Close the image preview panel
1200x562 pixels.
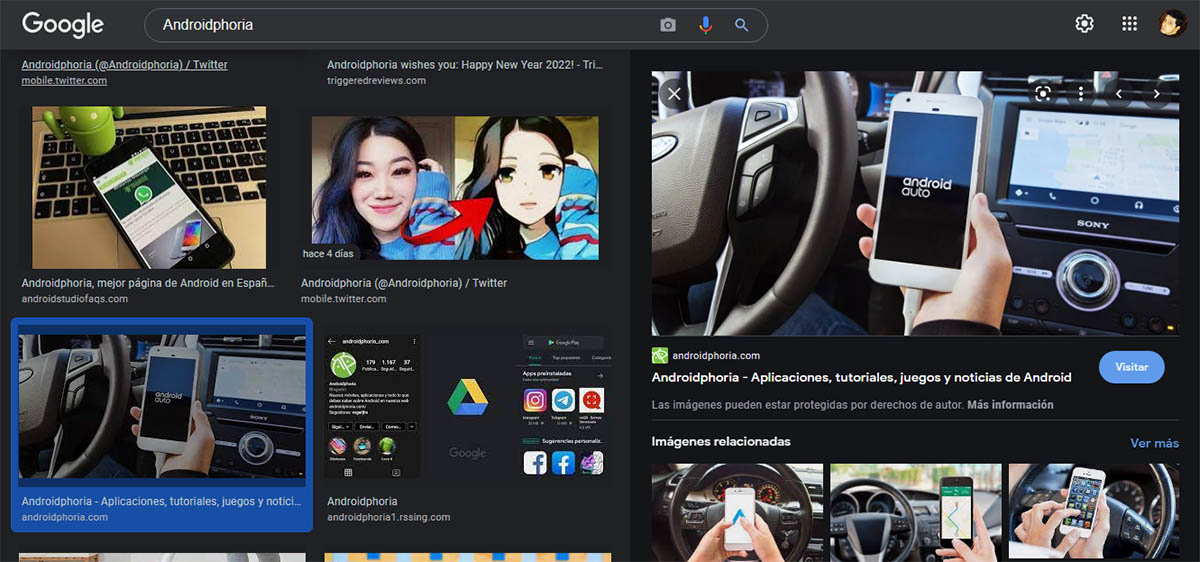674,94
